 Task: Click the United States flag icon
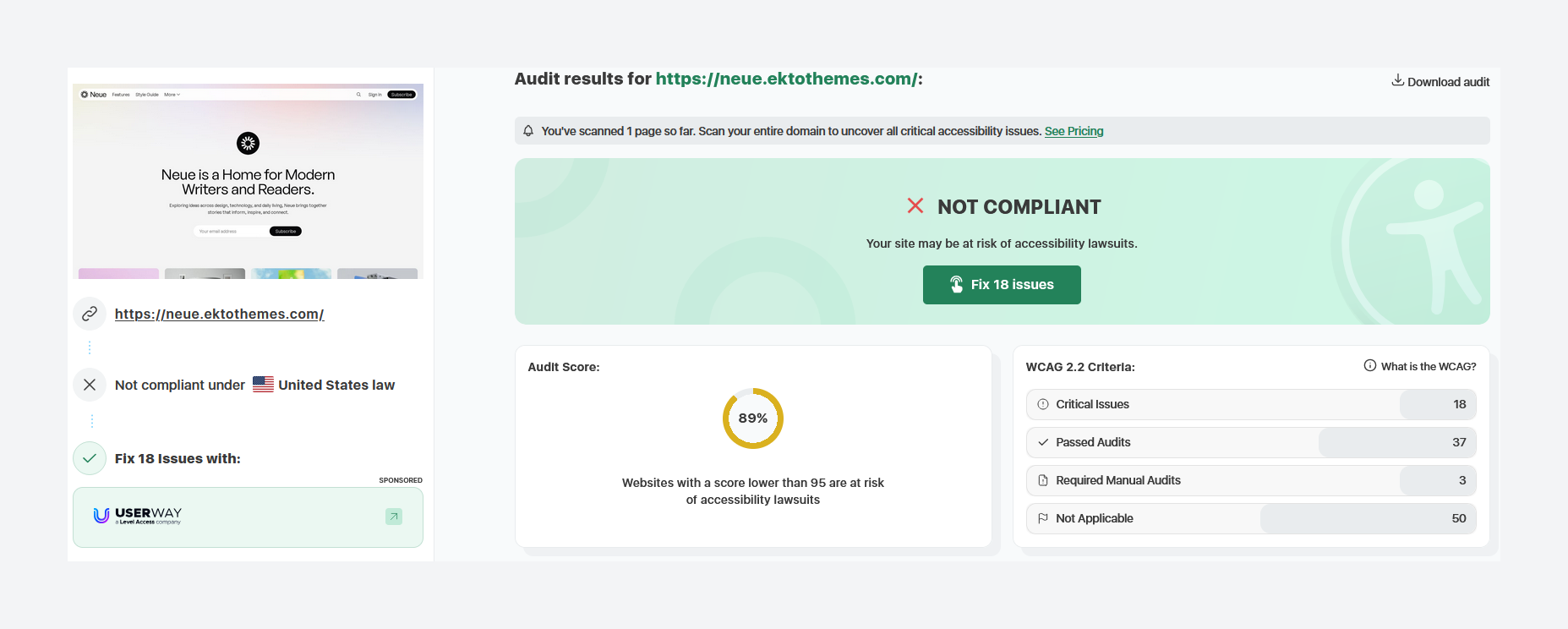click(x=263, y=385)
